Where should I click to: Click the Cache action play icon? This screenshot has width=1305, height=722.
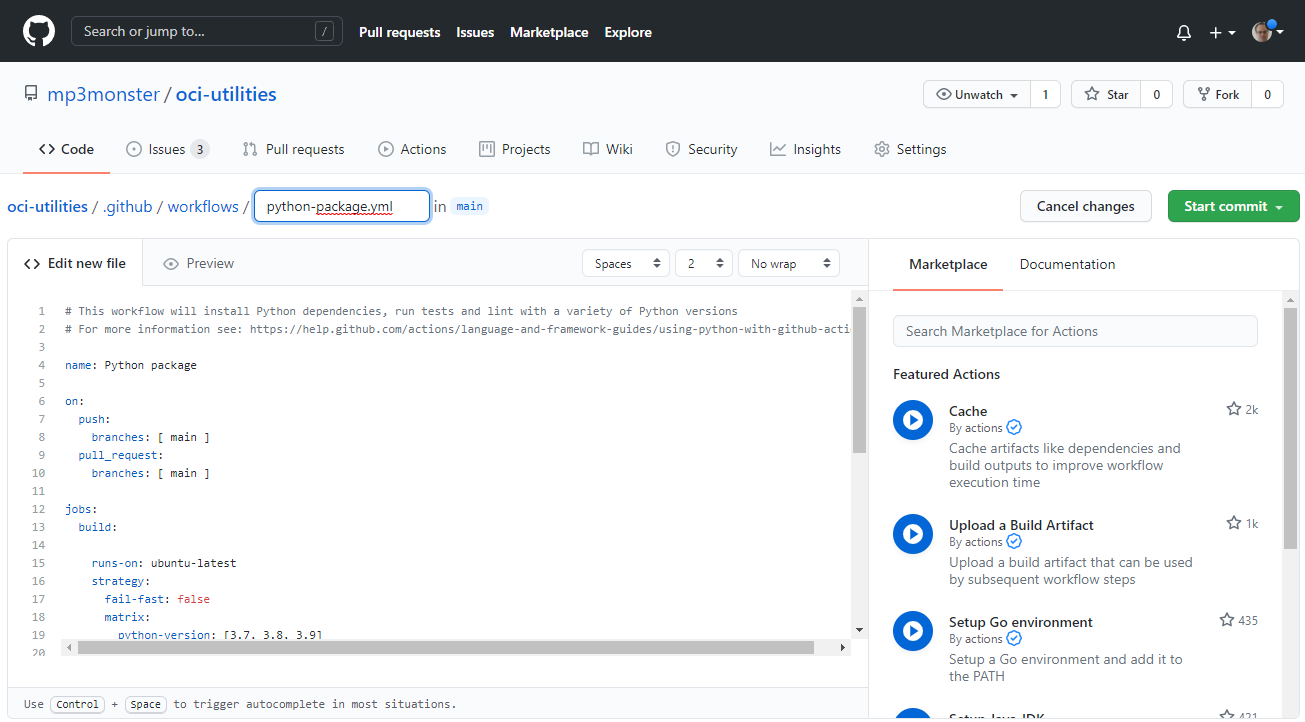click(912, 420)
